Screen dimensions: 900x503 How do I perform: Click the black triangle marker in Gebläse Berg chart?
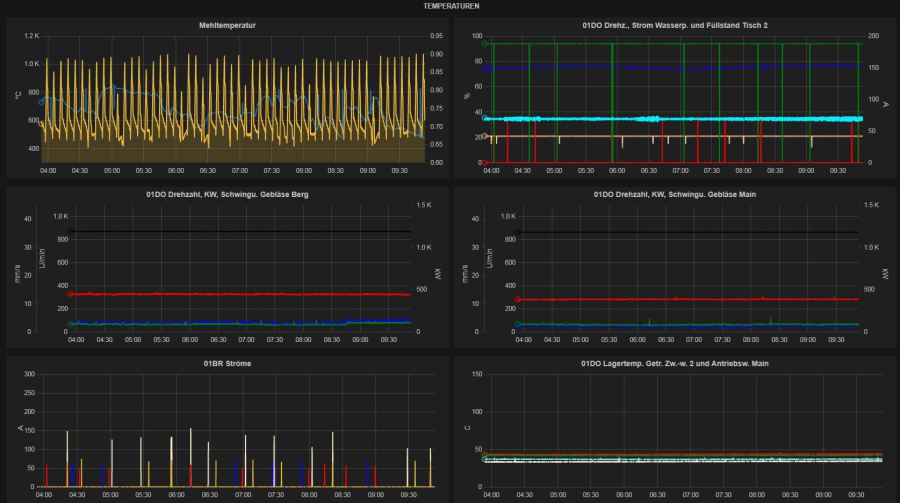pyautogui.click(x=70, y=231)
